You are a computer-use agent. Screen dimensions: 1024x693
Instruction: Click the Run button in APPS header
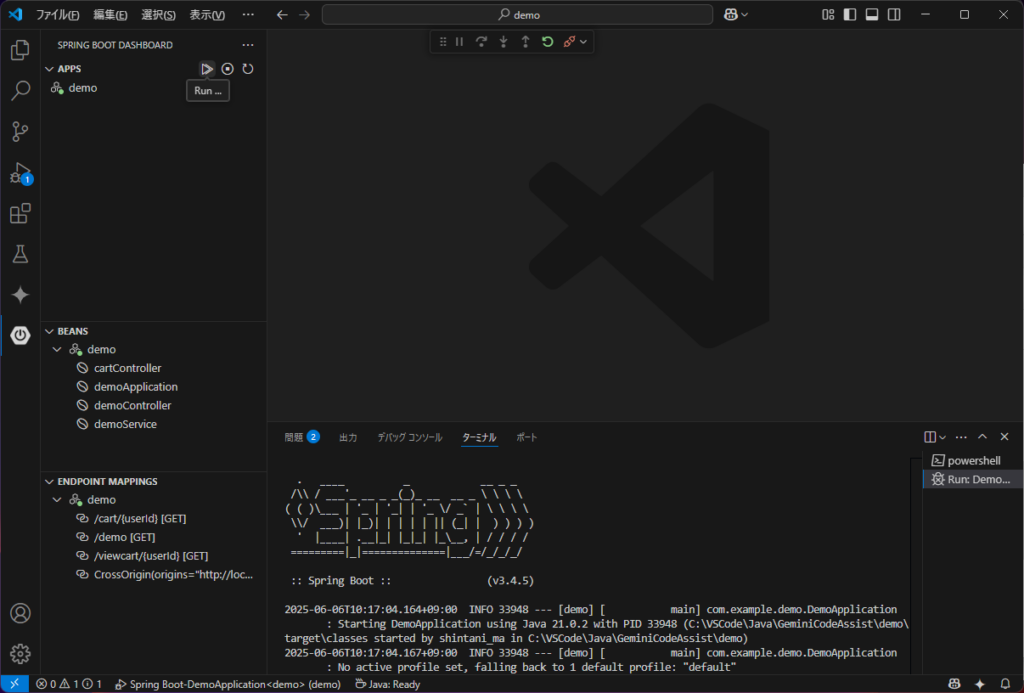pos(206,69)
